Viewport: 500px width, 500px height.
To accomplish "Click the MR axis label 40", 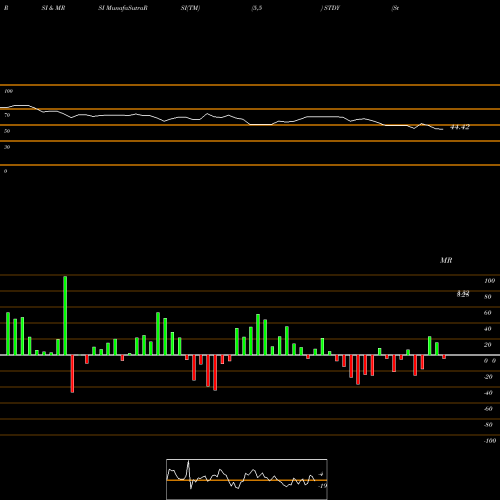I will pyautogui.click(x=488, y=329).
